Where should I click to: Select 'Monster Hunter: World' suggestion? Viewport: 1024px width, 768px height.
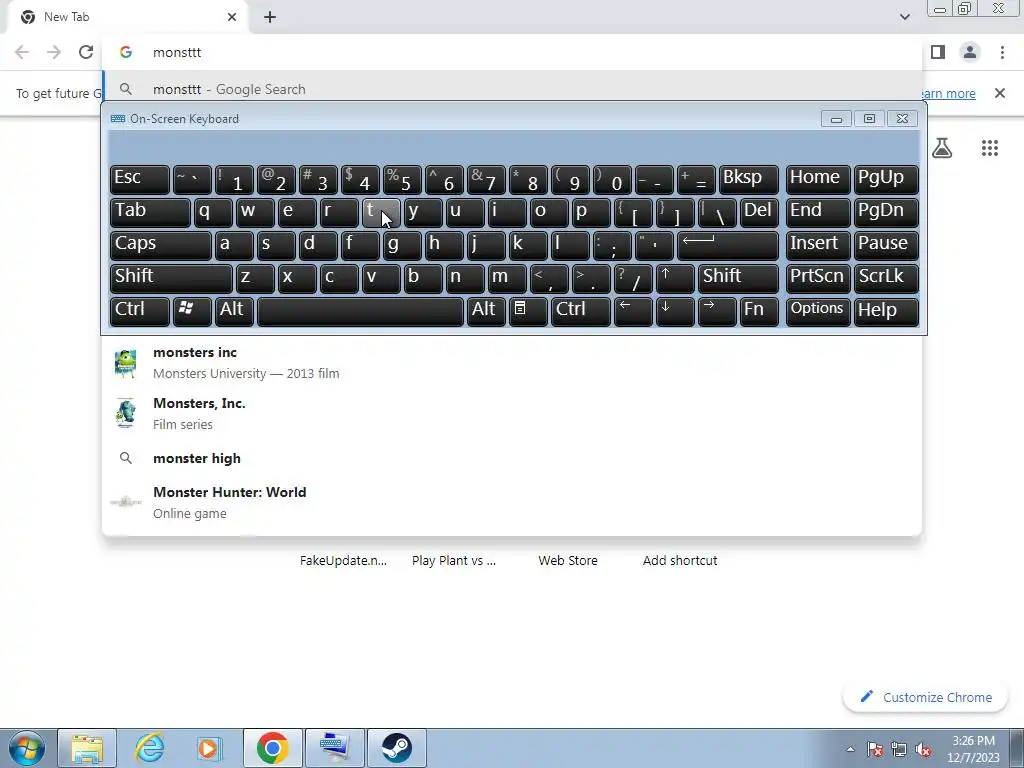(x=512, y=502)
